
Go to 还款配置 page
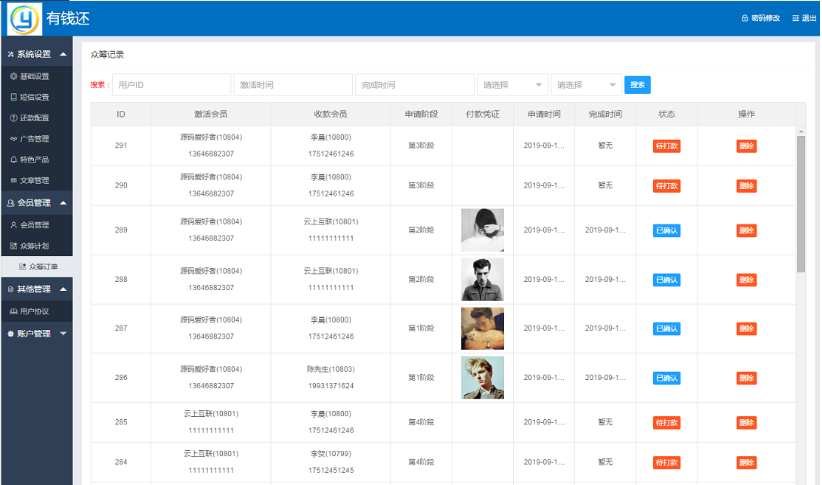click(x=37, y=118)
